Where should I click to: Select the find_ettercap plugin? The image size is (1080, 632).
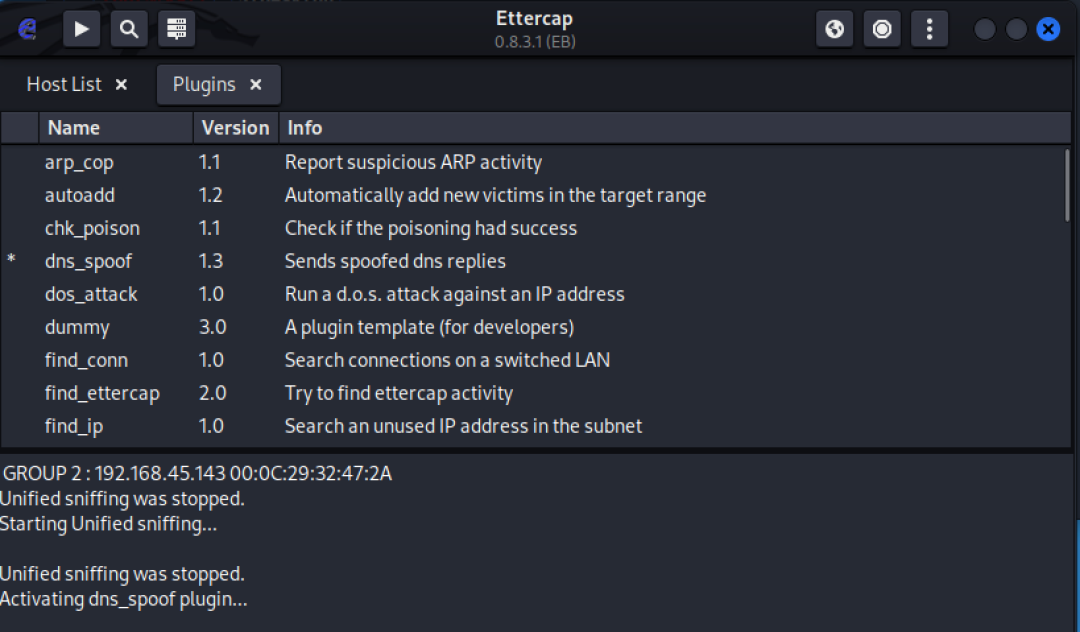(102, 393)
